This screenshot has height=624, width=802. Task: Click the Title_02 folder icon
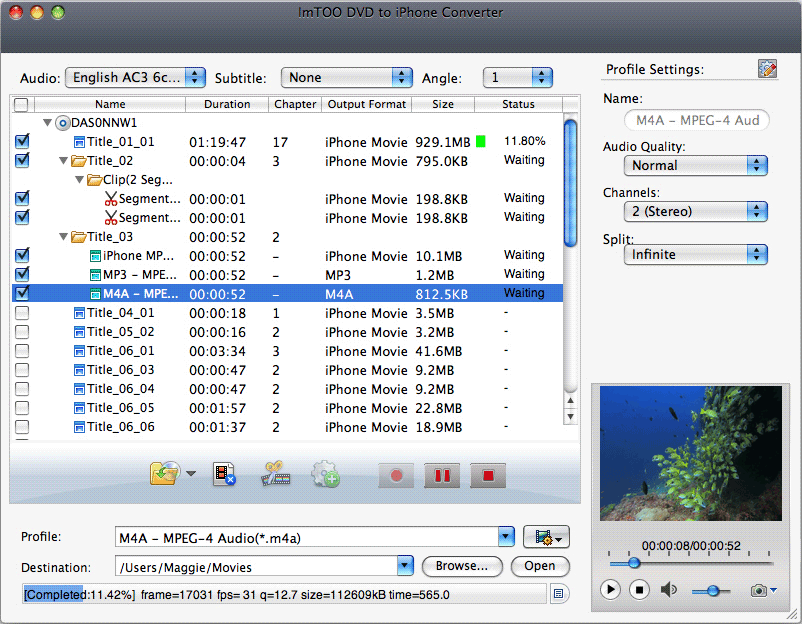pyautogui.click(x=78, y=161)
